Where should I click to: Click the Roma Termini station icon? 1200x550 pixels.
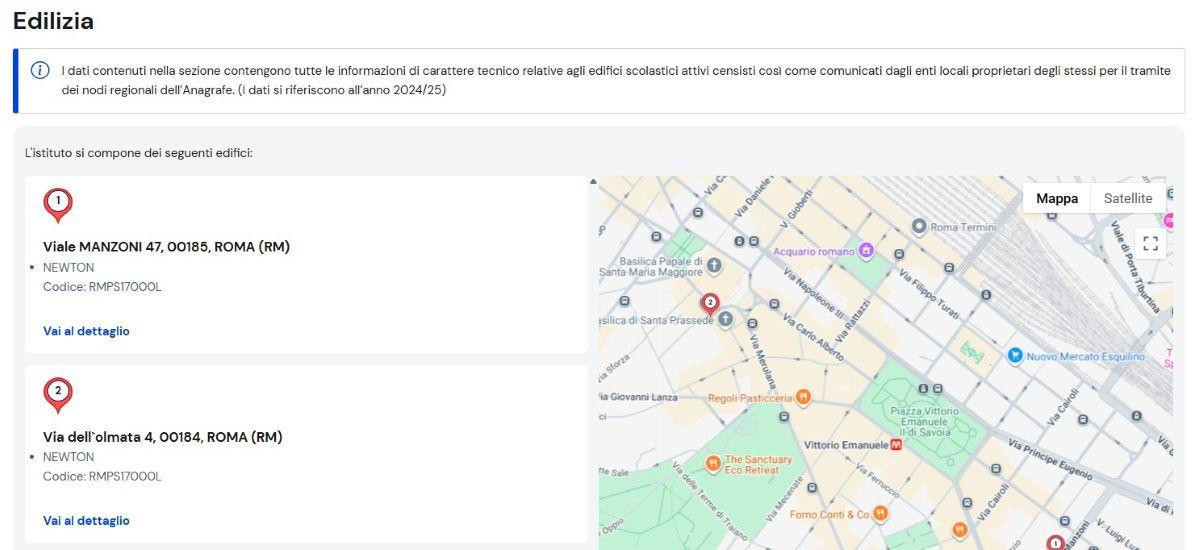click(x=919, y=227)
